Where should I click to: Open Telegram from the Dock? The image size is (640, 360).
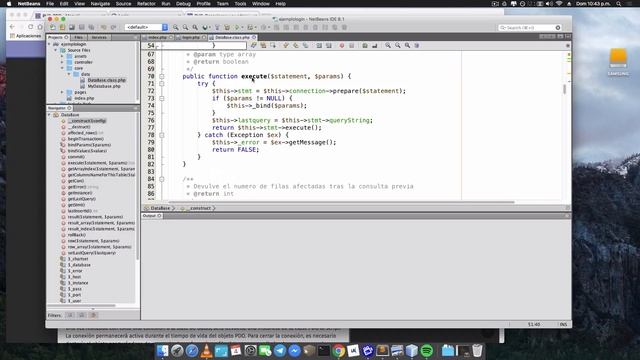tap(280, 351)
